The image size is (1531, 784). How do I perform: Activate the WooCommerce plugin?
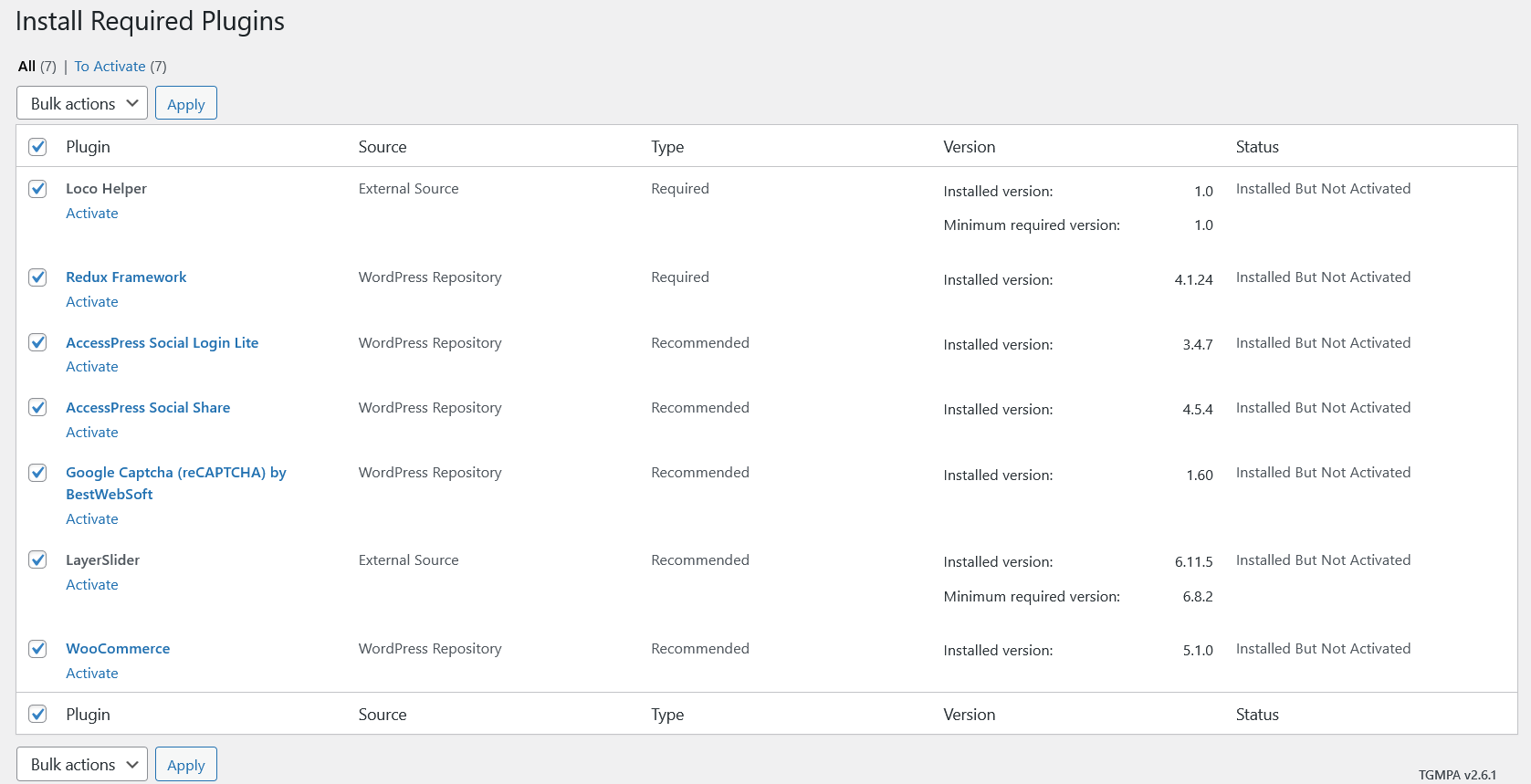tap(92, 673)
